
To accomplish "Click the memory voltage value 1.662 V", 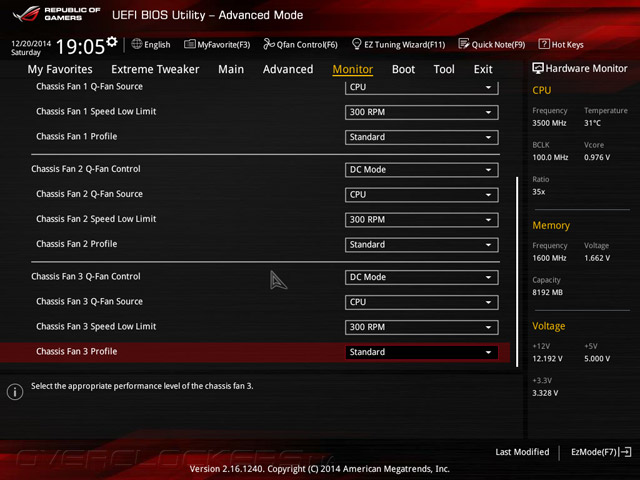I will click(x=597, y=258).
